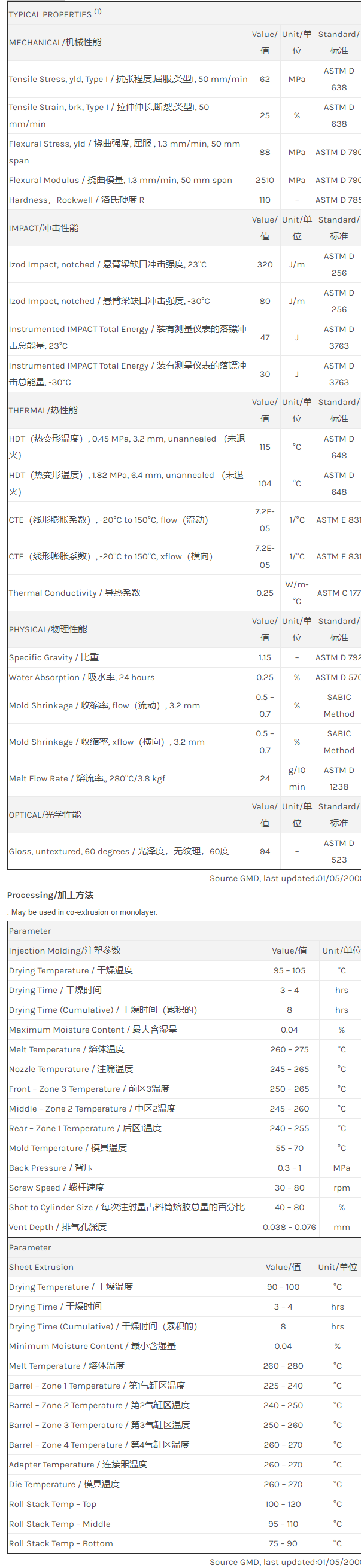Select the Sheet Extrusion table header

coord(41,1267)
